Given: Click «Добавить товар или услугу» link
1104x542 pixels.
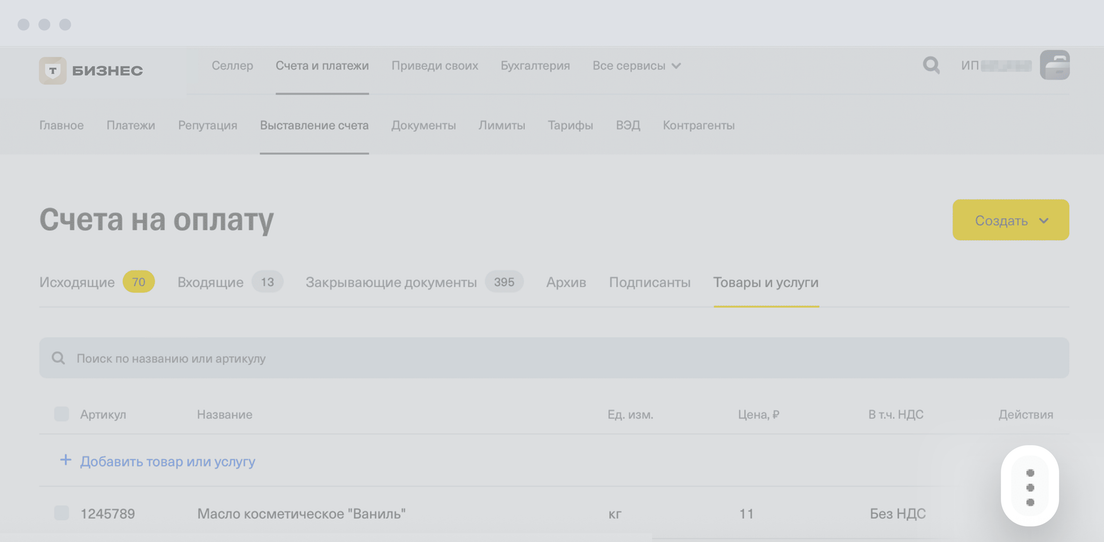Looking at the screenshot, I should pos(167,461).
